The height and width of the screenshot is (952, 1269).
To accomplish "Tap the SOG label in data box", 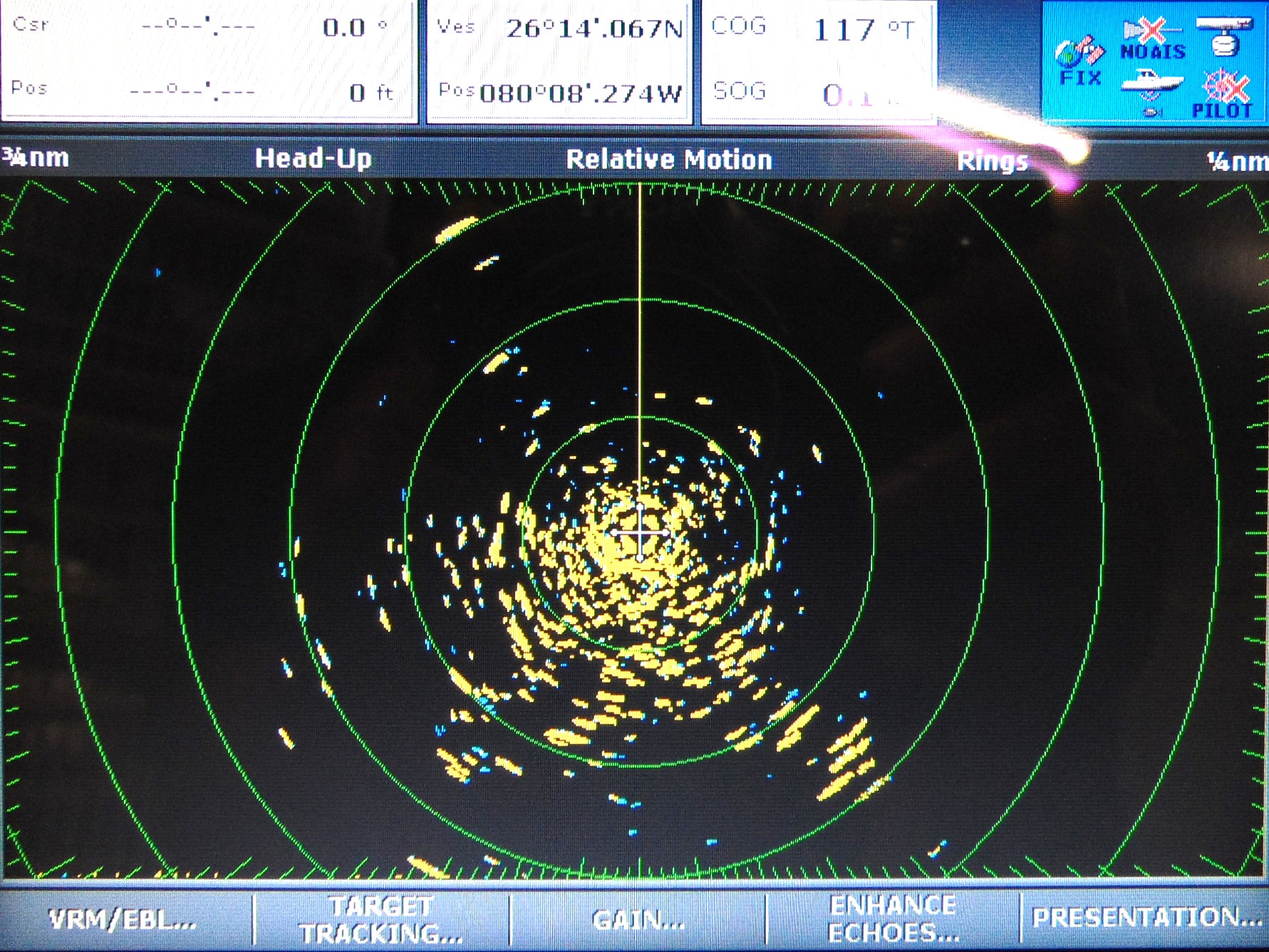I will point(740,91).
